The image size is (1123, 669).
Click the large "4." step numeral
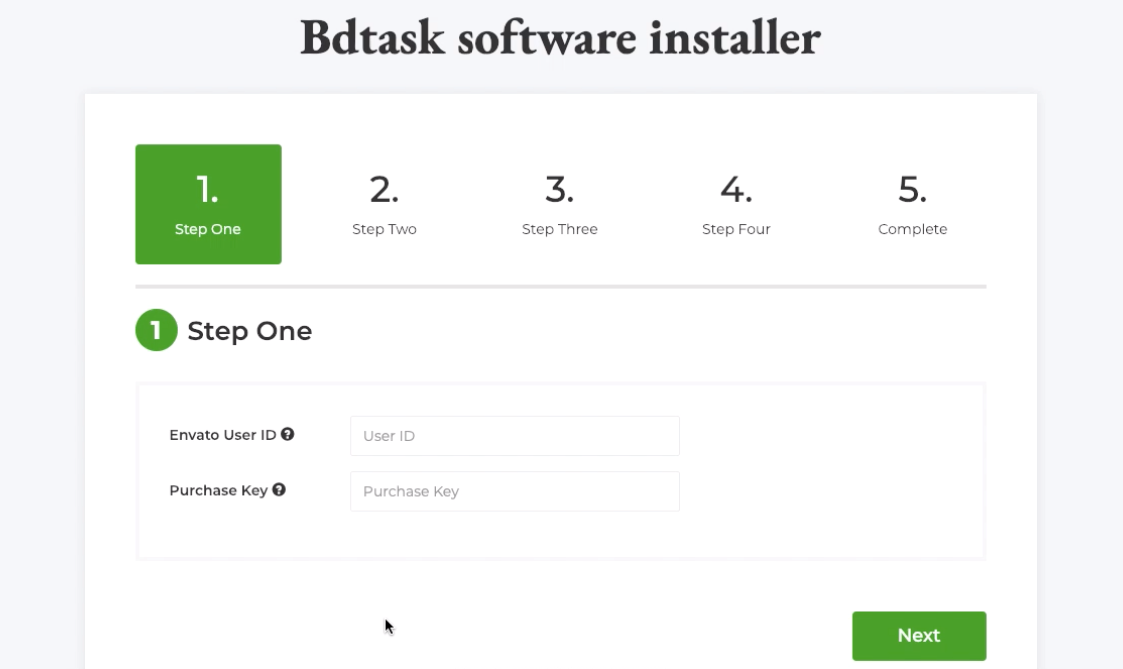point(736,189)
